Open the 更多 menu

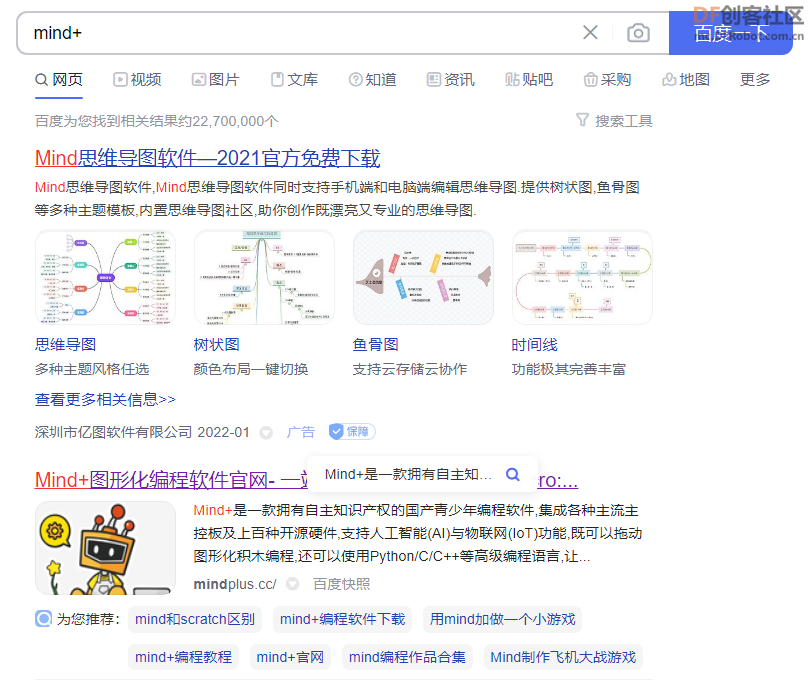pyautogui.click(x=755, y=79)
